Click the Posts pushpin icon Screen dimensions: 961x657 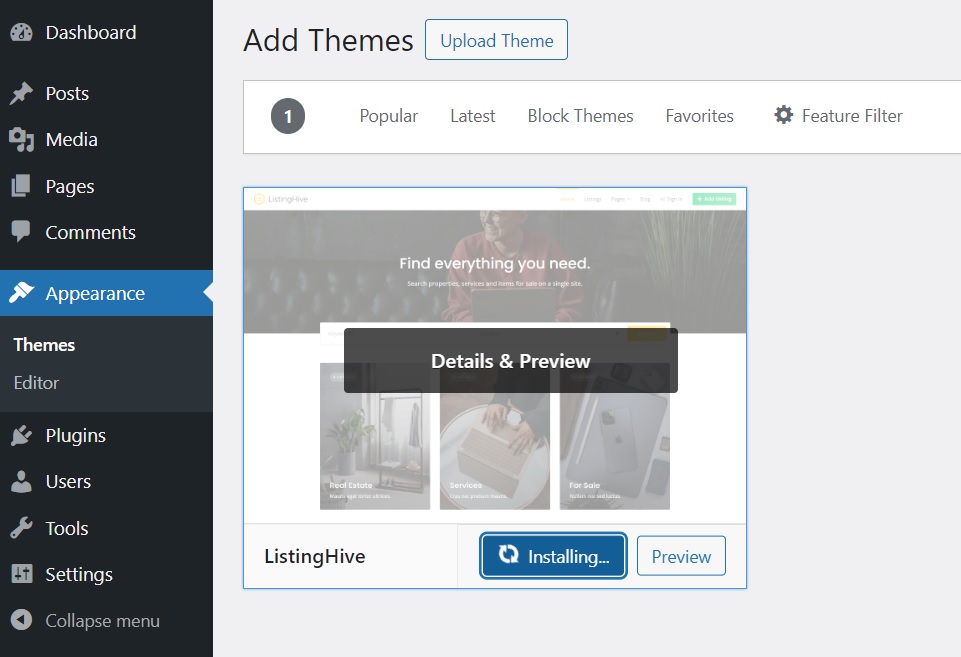click(x=21, y=94)
